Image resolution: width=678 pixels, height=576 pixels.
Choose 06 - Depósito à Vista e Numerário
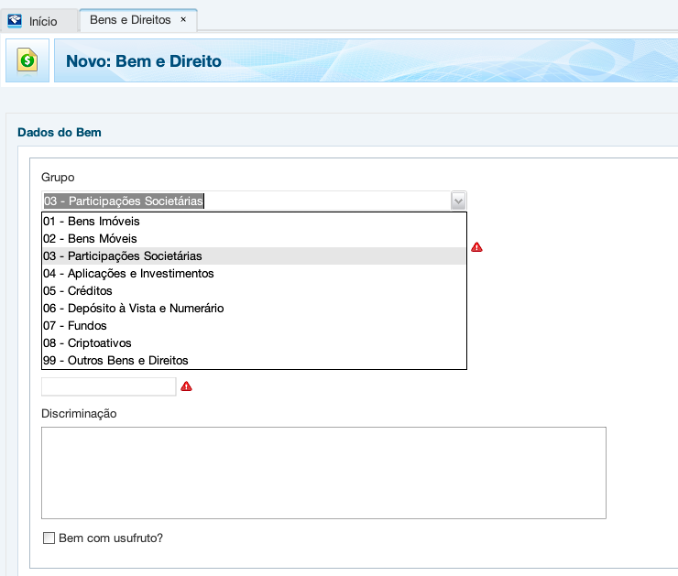(x=133, y=308)
